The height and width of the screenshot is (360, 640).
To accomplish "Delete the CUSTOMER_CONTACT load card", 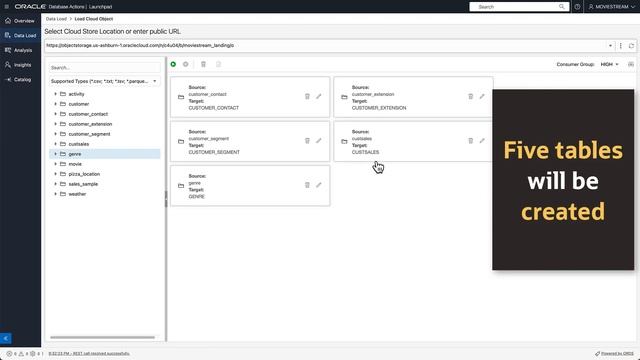I will [x=307, y=96].
